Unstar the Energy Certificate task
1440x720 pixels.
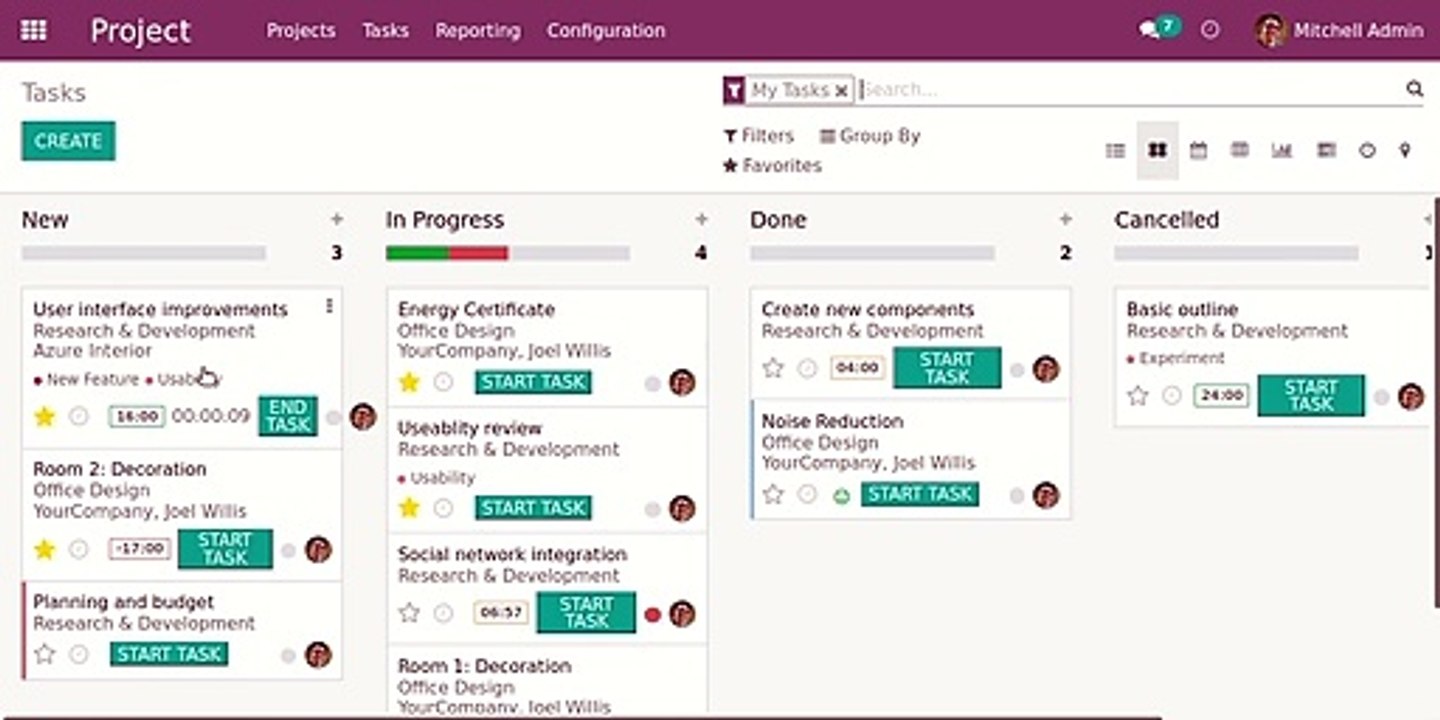coord(409,382)
